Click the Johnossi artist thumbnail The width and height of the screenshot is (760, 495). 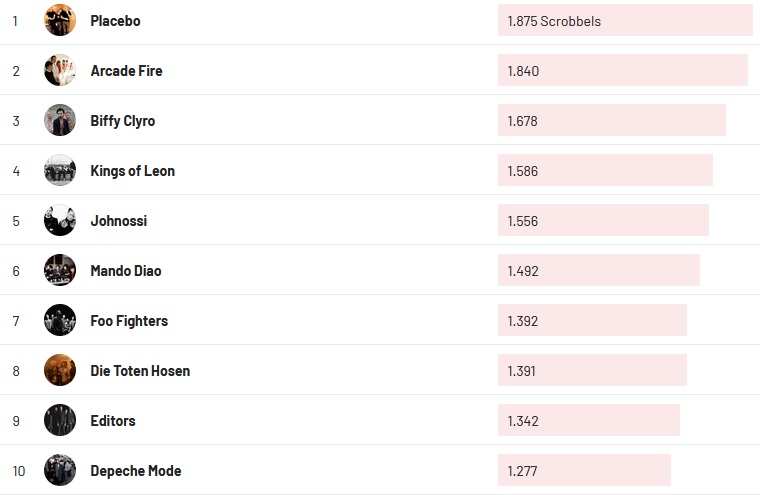pos(60,220)
